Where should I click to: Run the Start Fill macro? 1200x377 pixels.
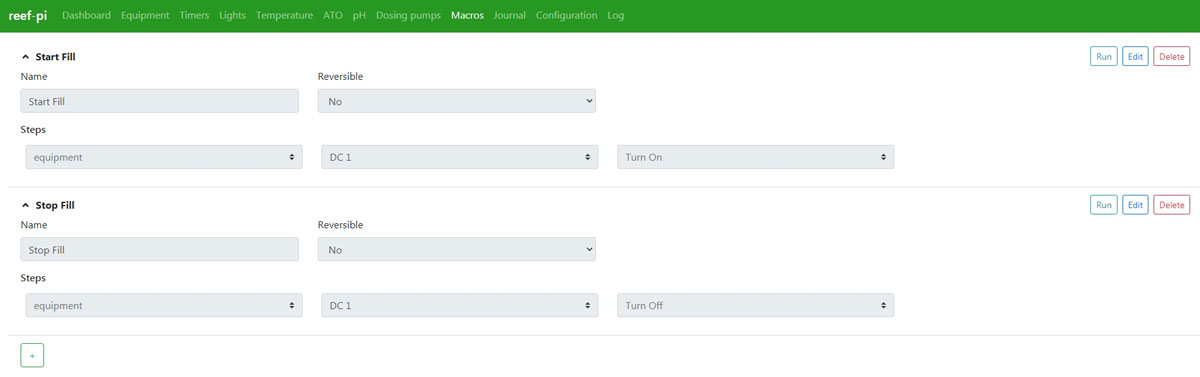[1104, 57]
